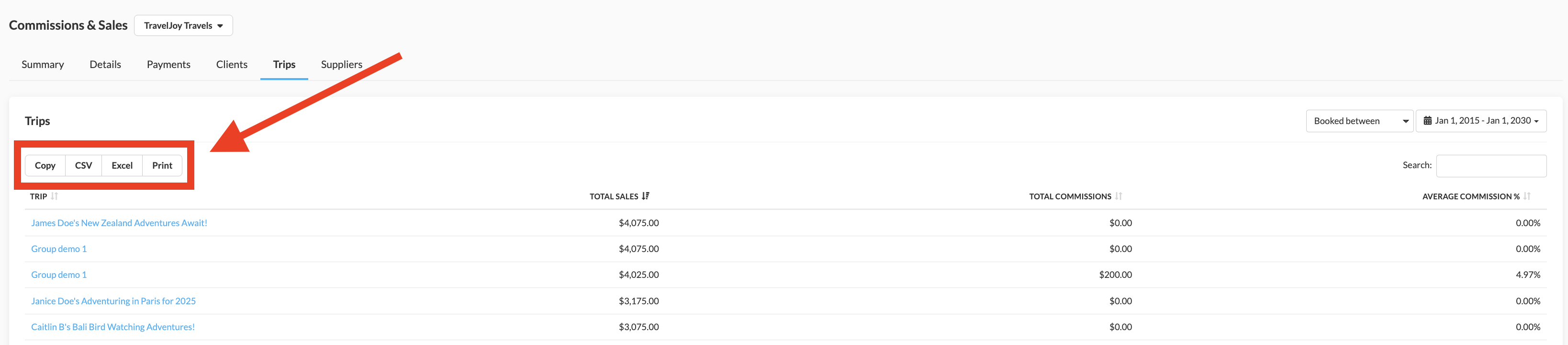The width and height of the screenshot is (1568, 345).
Task: Export trips to Excel
Action: pyautogui.click(x=122, y=166)
